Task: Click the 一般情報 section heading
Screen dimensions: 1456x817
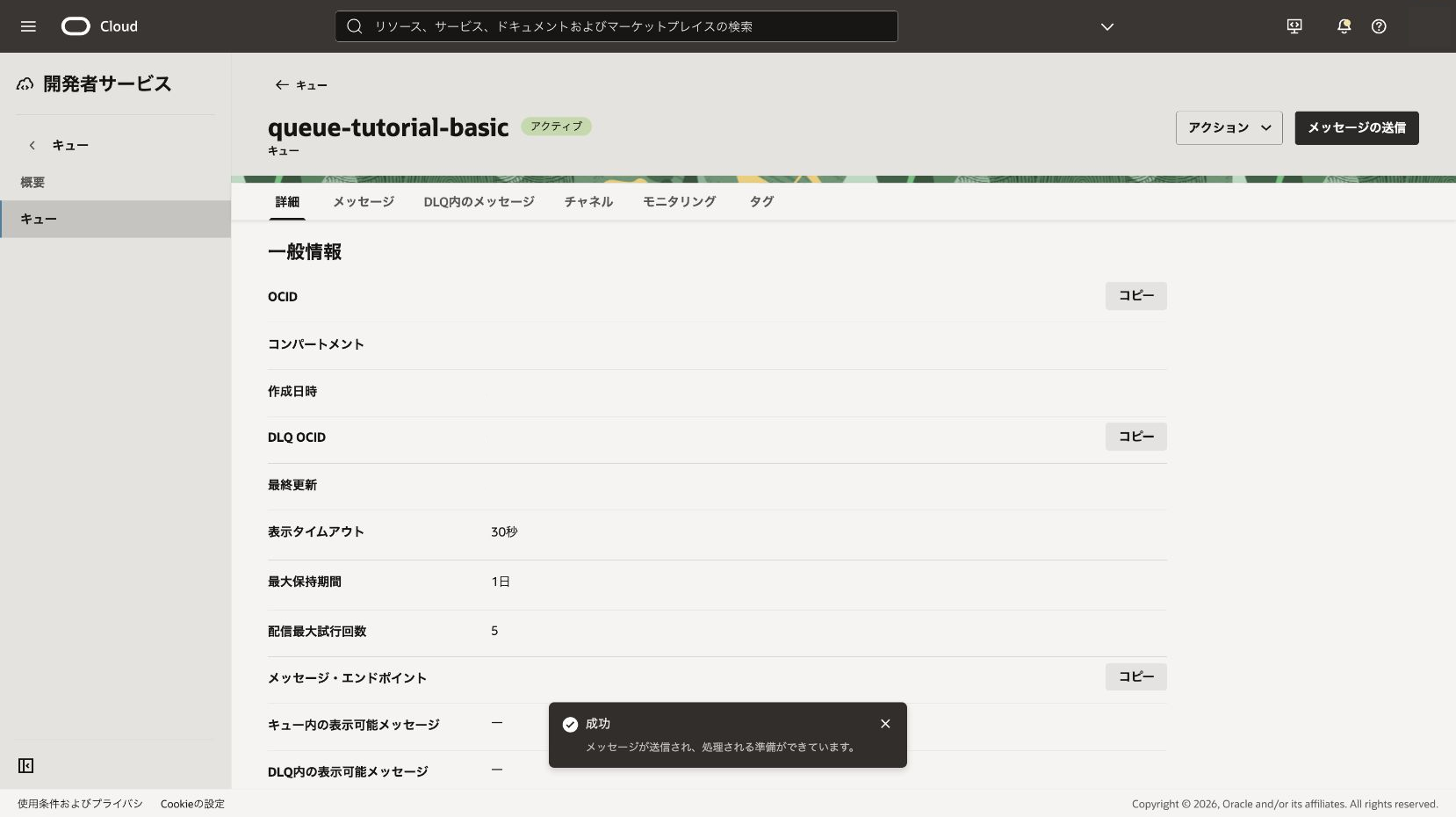Action: tap(305, 252)
